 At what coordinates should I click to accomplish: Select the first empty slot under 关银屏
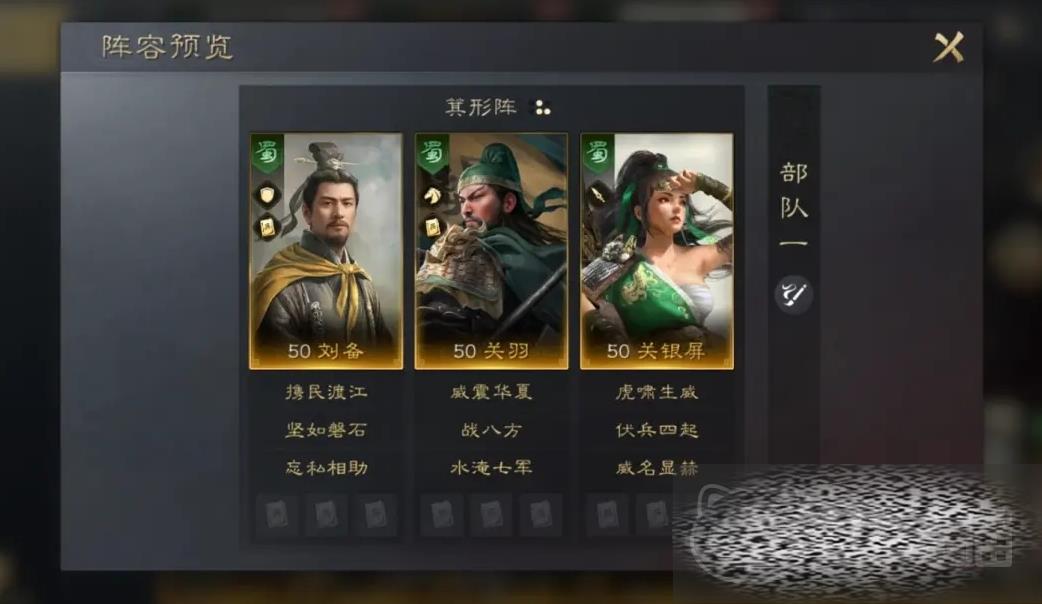click(607, 515)
